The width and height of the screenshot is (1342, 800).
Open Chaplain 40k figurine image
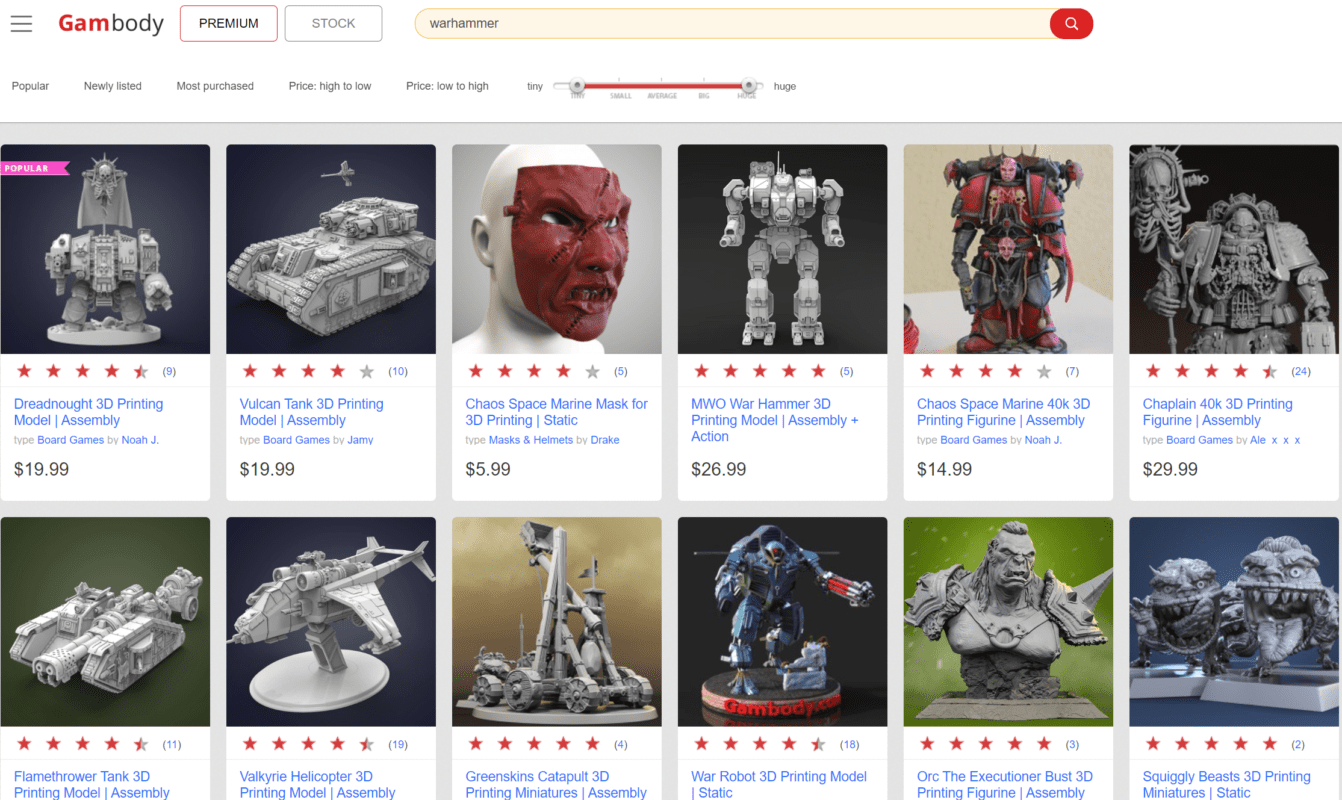[x=1234, y=249]
